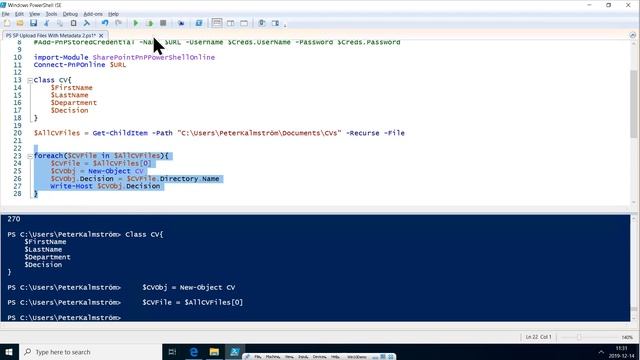Screen dimensions: 640x360
Task: Open the View menu
Action: tap(34, 14)
